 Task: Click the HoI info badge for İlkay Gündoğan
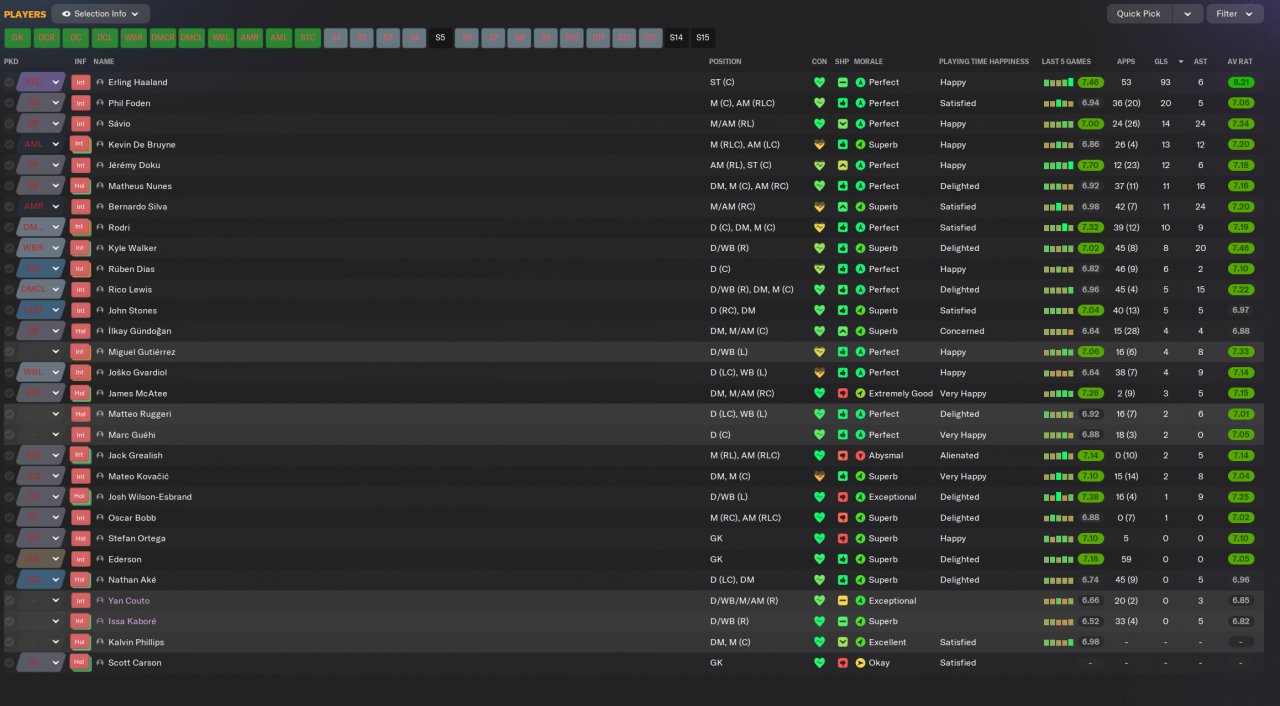coord(81,331)
